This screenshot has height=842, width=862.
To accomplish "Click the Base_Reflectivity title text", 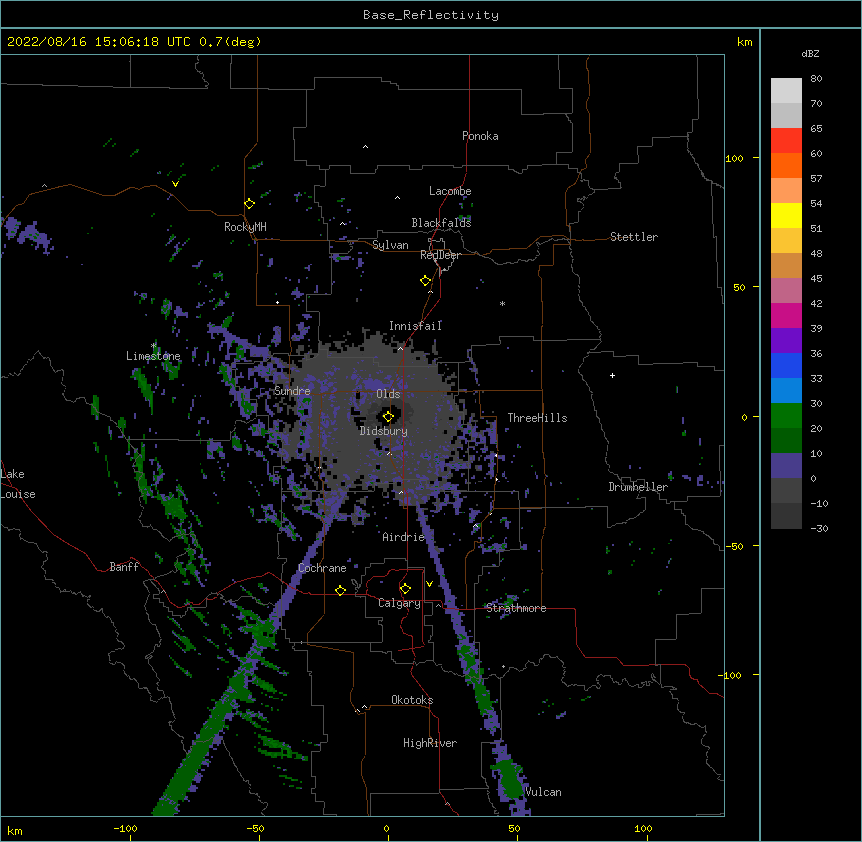I will 431,15.
